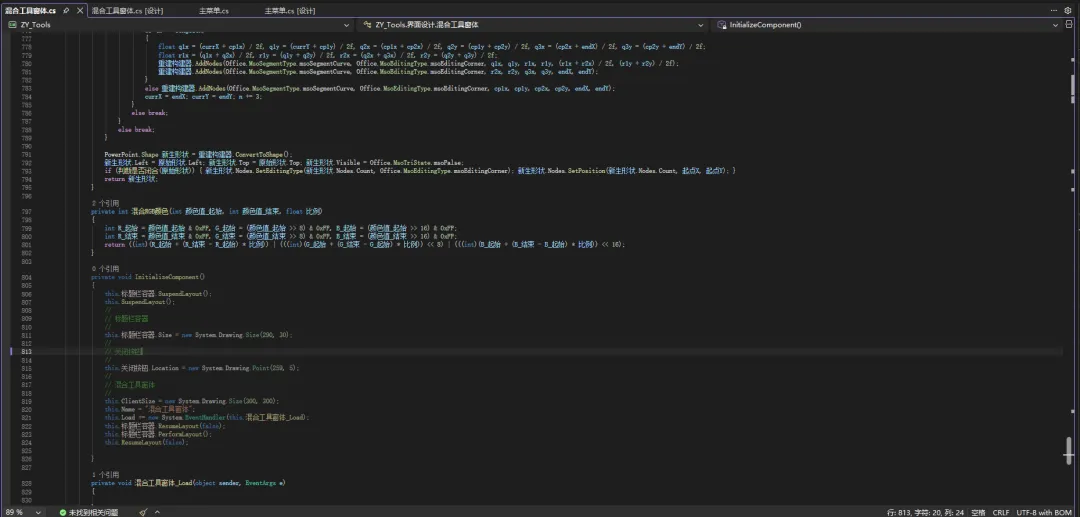Click the ZY_Tools project icon
The height and width of the screenshot is (517, 1080).
tap(12, 25)
